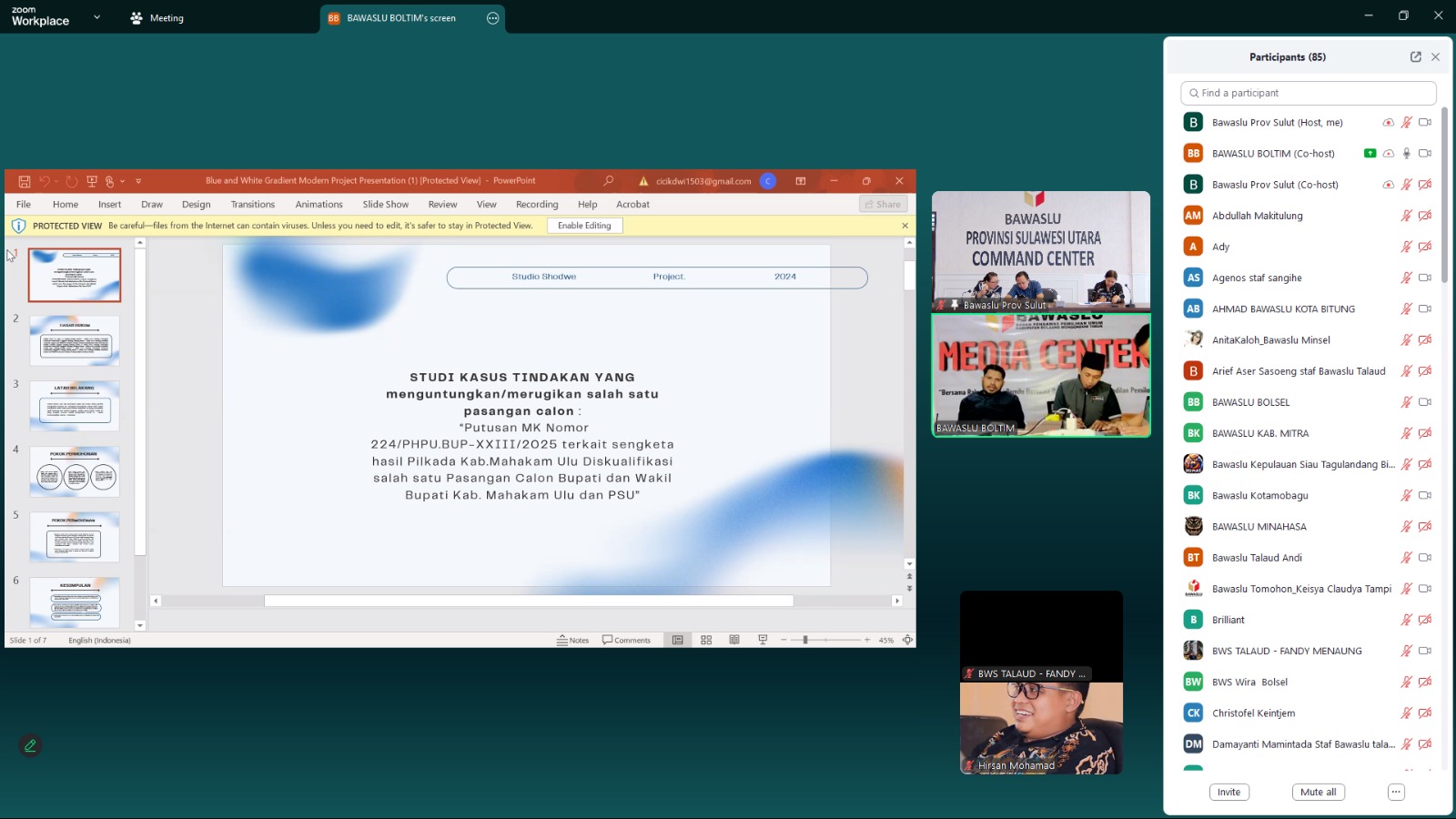The image size is (1456, 819).
Task: Click the Mute all button
Action: [1318, 792]
